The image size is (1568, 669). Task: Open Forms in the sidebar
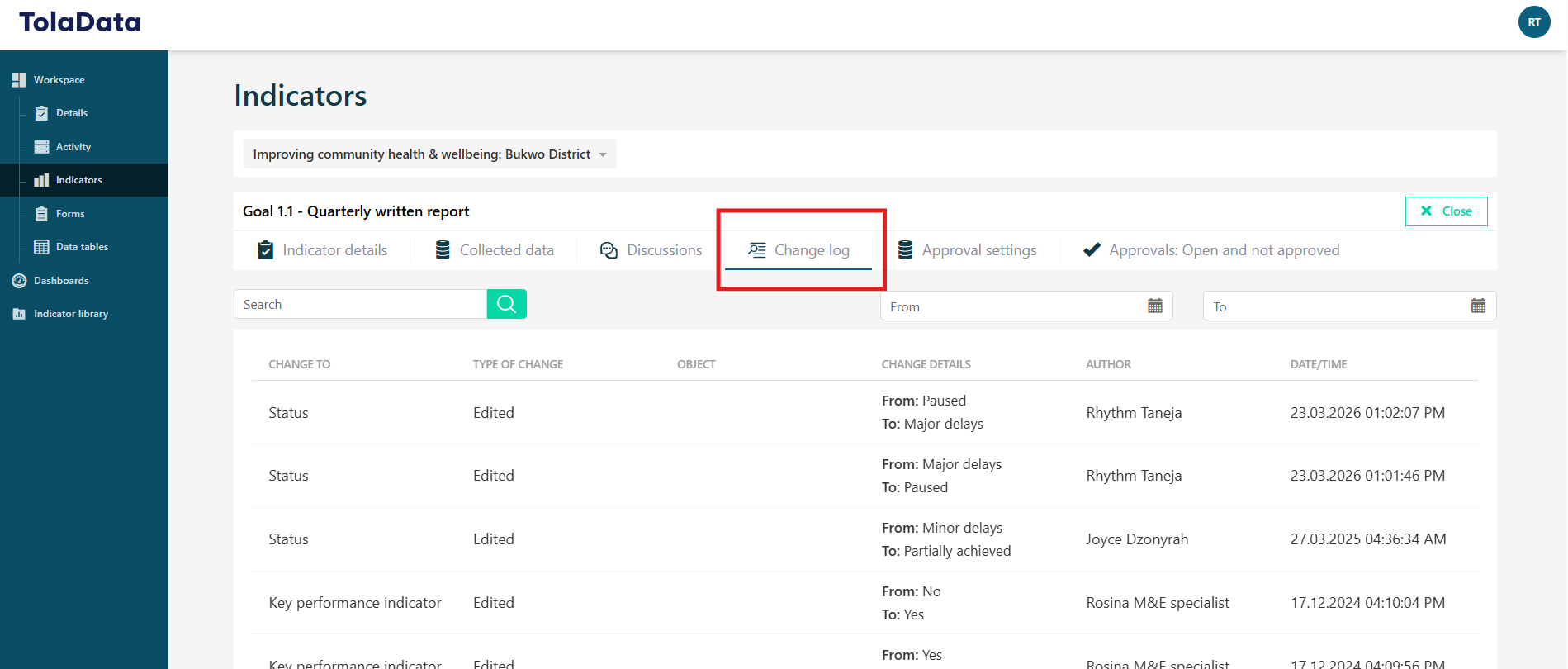tap(69, 214)
